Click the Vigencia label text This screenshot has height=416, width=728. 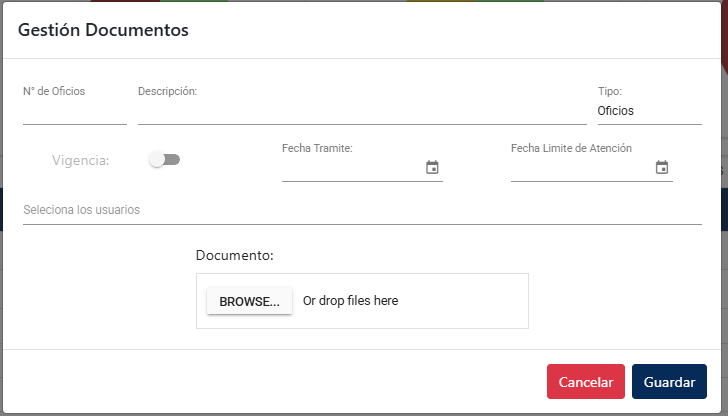pos(80,161)
